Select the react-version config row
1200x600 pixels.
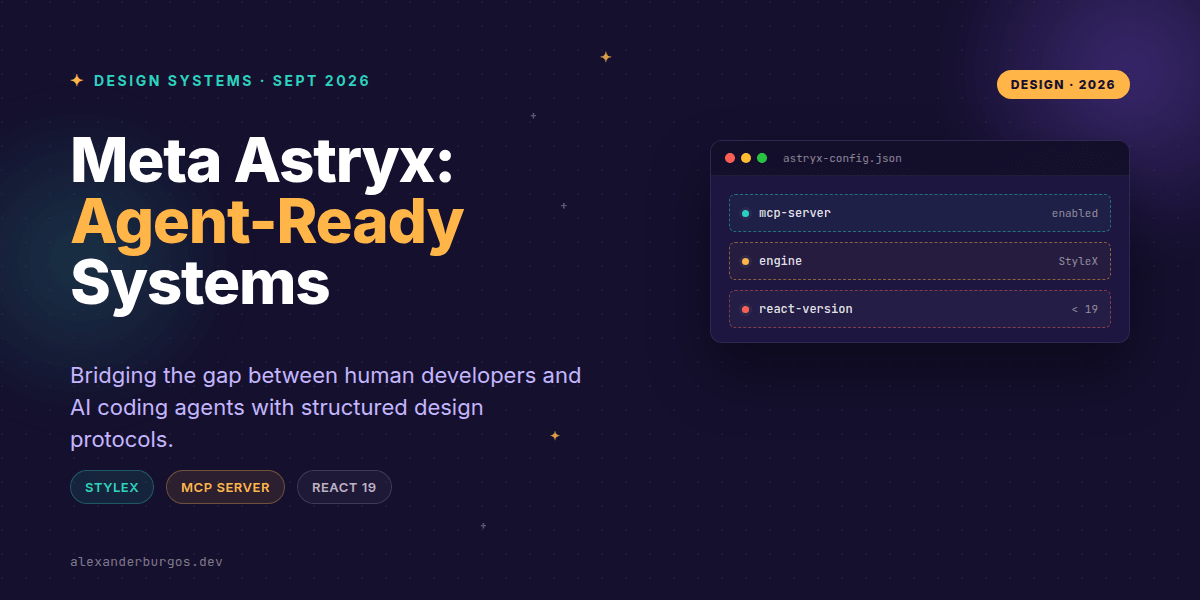(920, 309)
